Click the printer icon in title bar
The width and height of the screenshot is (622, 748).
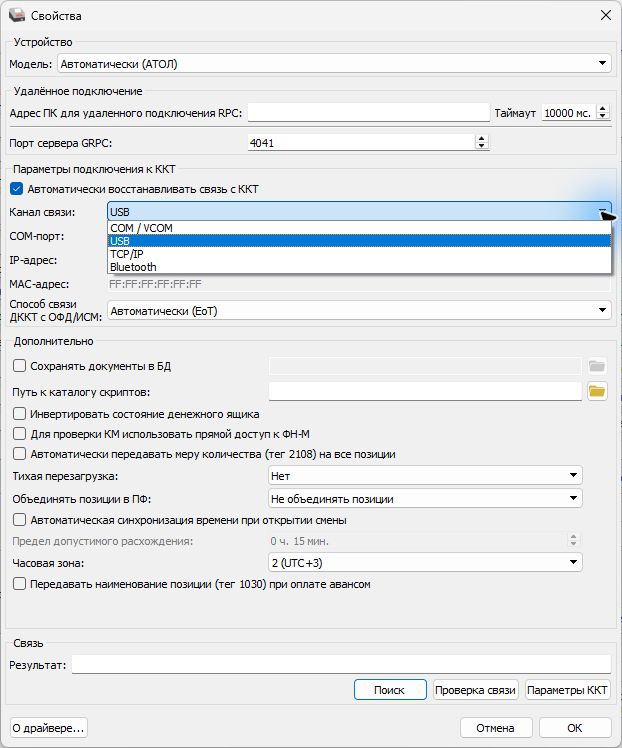(17, 15)
